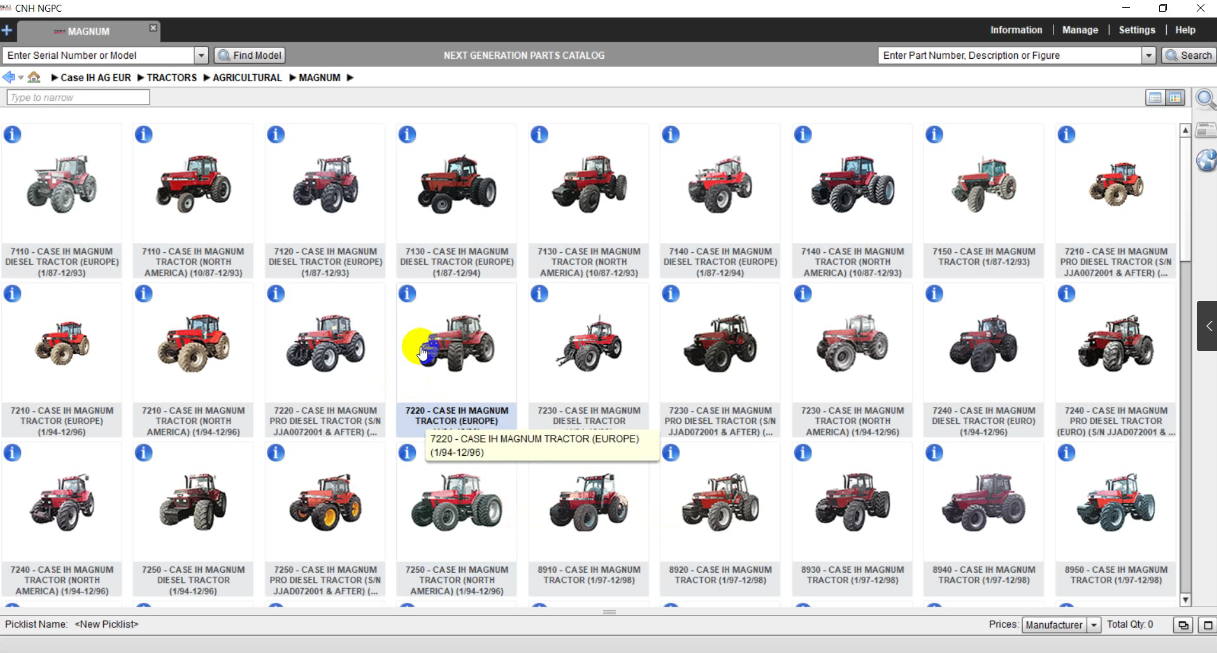Image resolution: width=1217 pixels, height=653 pixels.
Task: Show info for 7240 Diesel Tractor (Euro)
Action: pyautogui.click(x=934, y=293)
